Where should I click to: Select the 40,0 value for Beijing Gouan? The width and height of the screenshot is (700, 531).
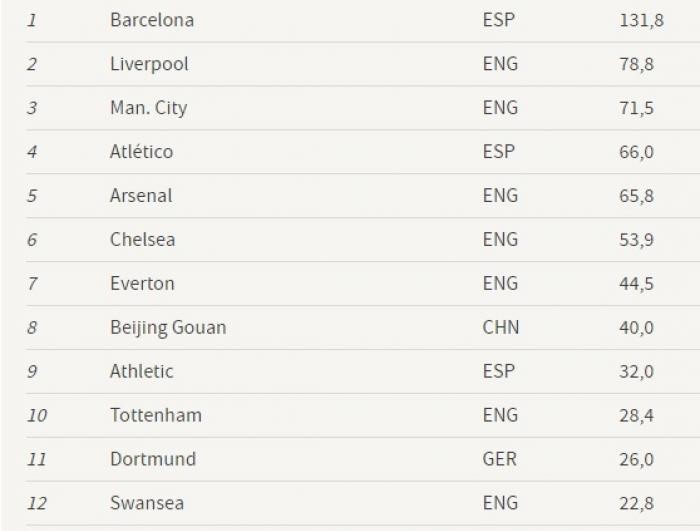[637, 328]
